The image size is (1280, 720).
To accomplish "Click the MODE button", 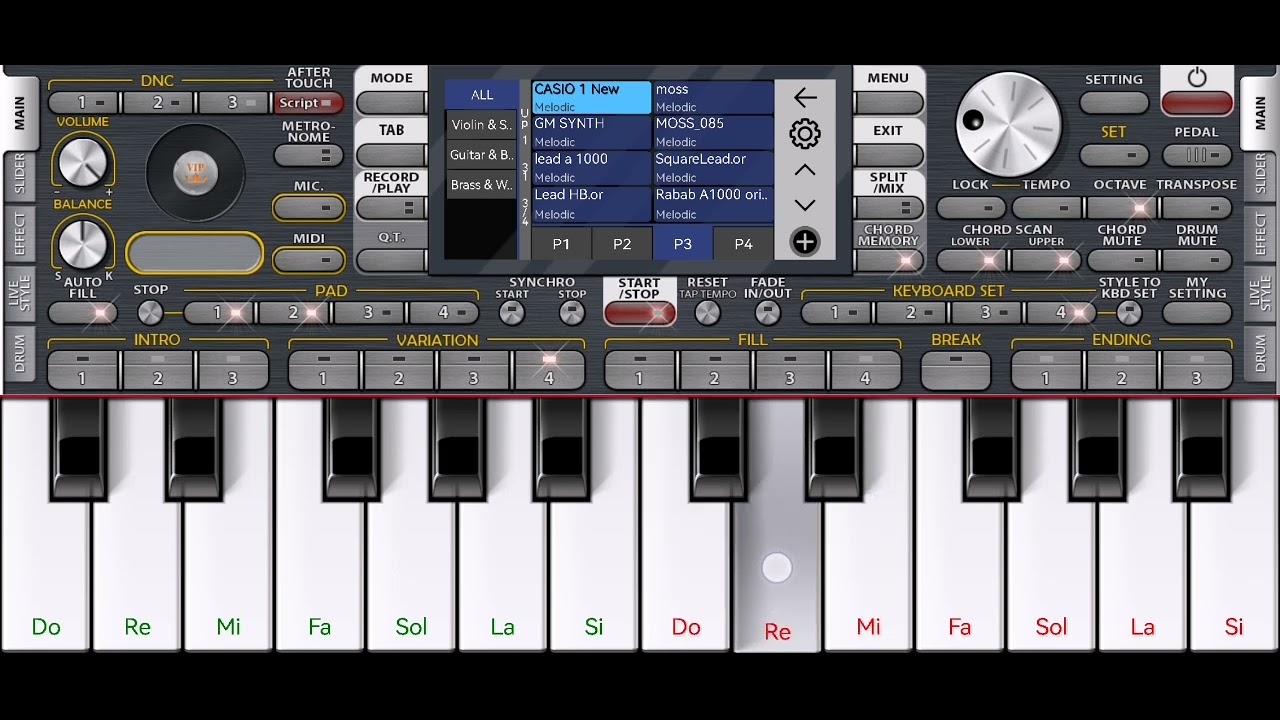I will pos(391,102).
